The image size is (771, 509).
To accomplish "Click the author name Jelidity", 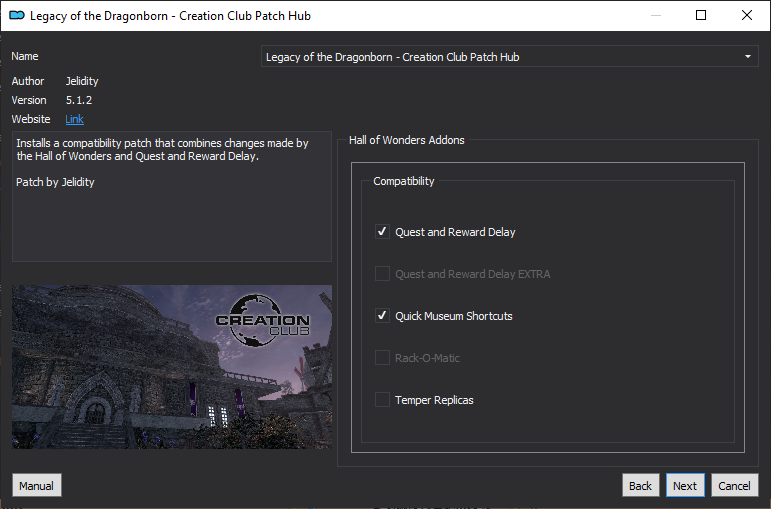I will click(x=82, y=81).
